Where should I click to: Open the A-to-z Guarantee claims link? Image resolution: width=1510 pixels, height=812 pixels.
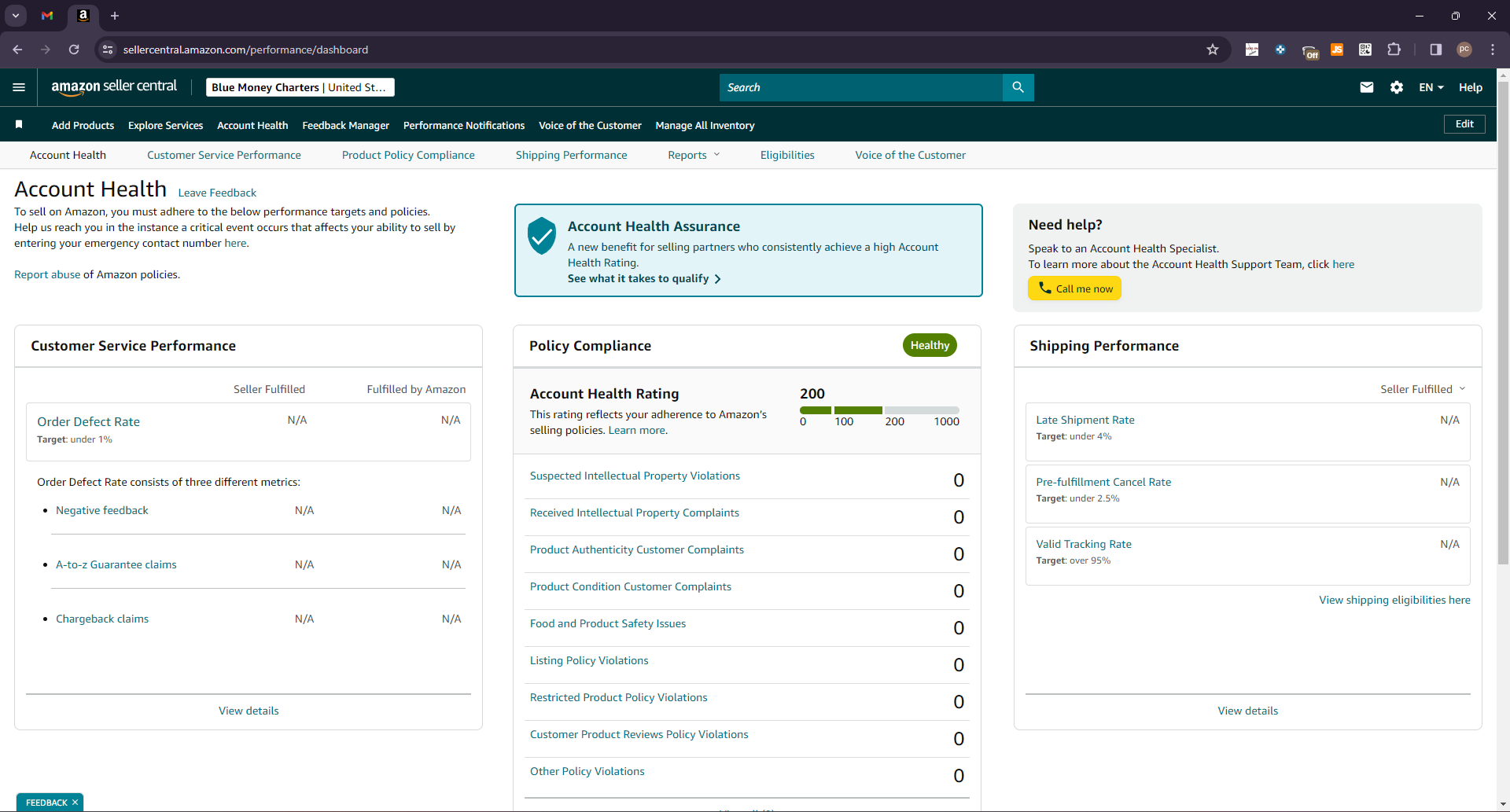tap(116, 564)
